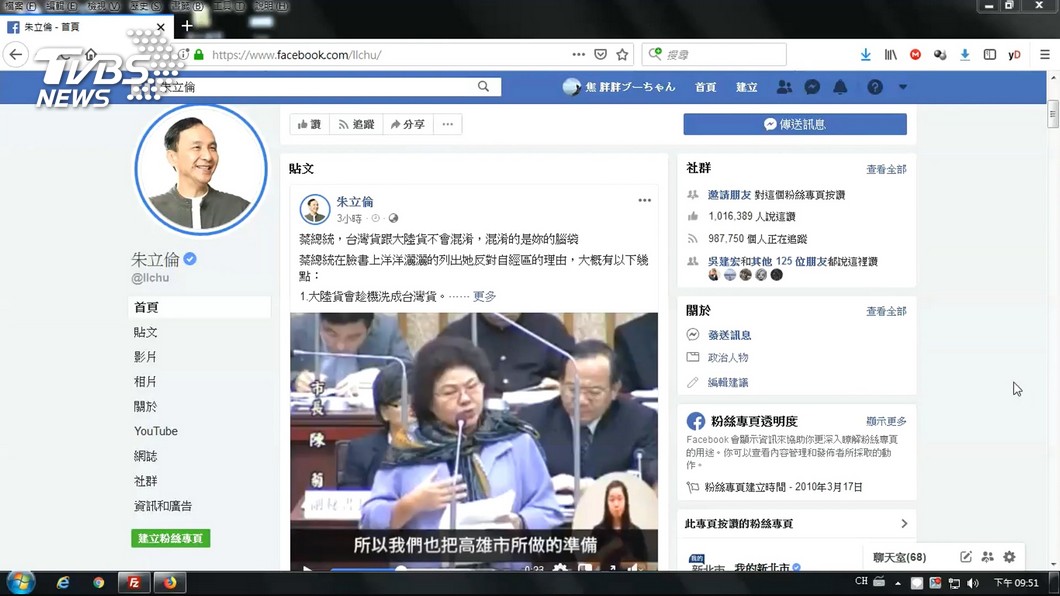Click 邀請朋友 link
Viewport: 1060px width, 596px height.
pyautogui.click(x=729, y=195)
